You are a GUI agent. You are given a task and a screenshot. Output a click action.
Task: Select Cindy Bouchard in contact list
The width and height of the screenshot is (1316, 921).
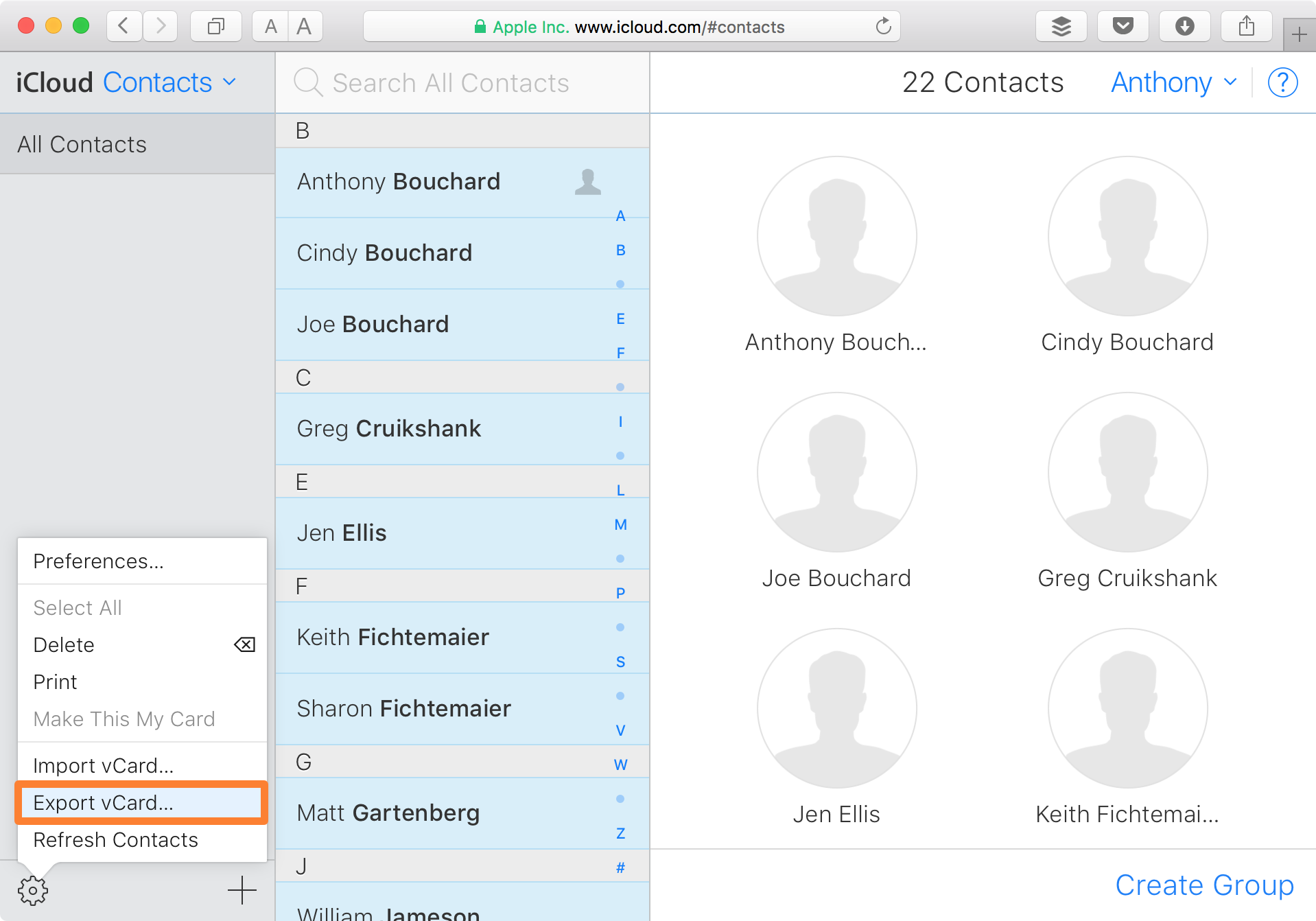(462, 254)
